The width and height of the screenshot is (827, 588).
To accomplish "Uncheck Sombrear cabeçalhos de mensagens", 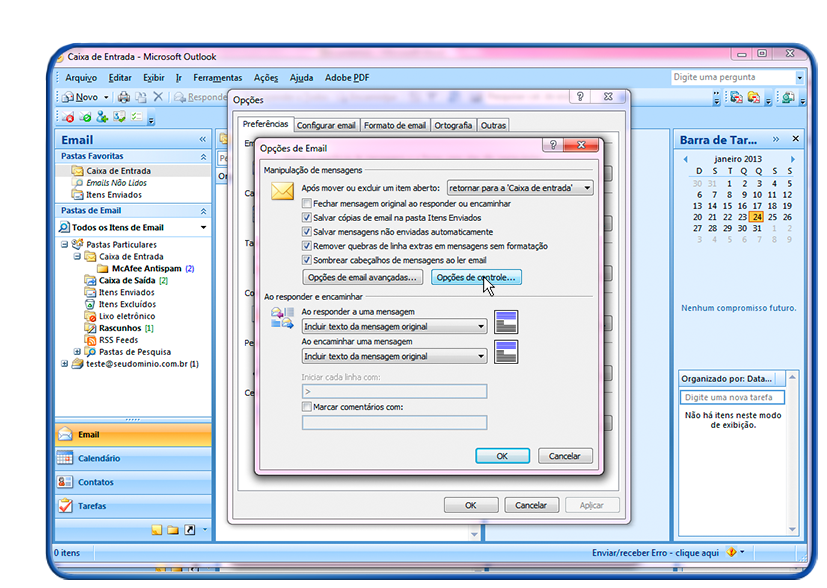I will click(x=306, y=260).
